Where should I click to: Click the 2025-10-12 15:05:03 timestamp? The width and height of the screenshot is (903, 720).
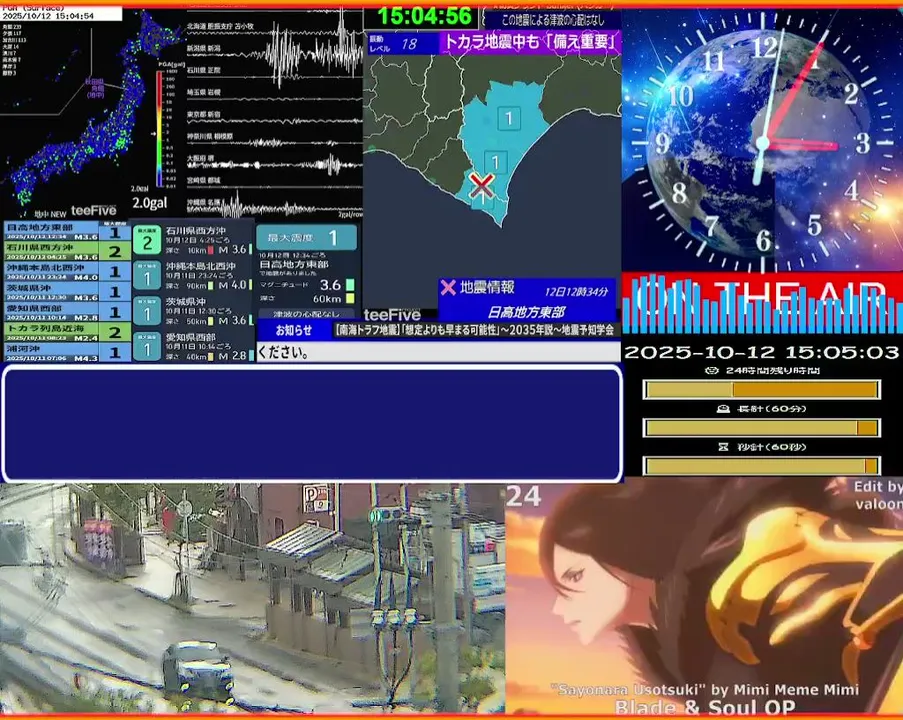(761, 352)
